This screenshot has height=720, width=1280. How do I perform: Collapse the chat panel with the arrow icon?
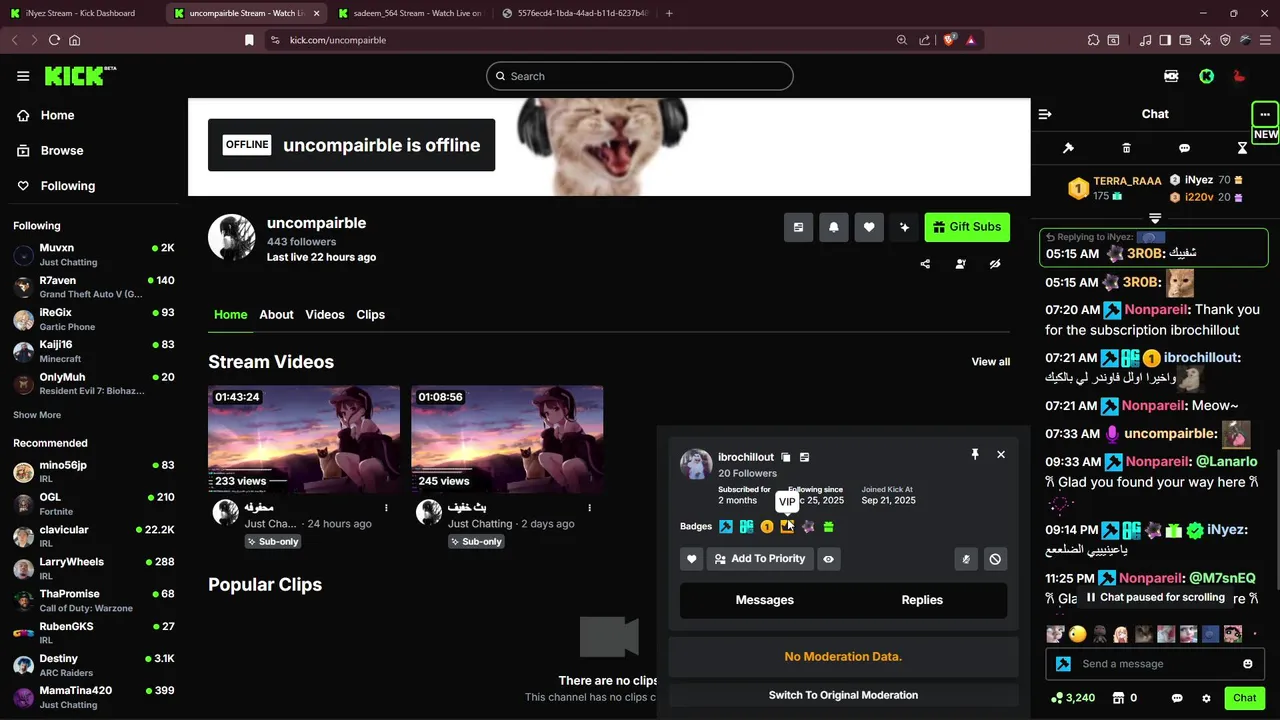(1045, 114)
